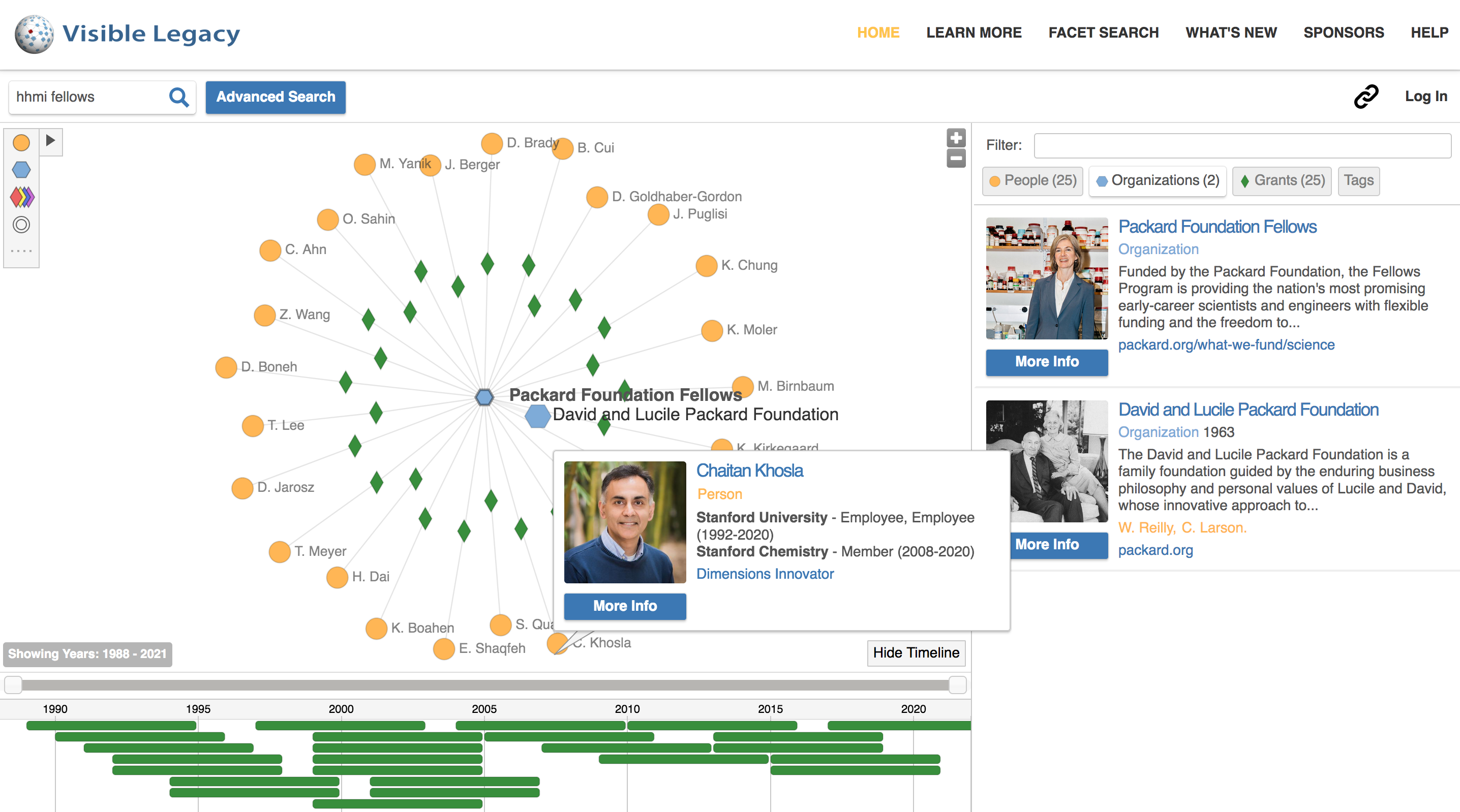Viewport: 1460px width, 812px height.
Task: Open the Packard Foundation Fellows title link
Action: point(1217,227)
